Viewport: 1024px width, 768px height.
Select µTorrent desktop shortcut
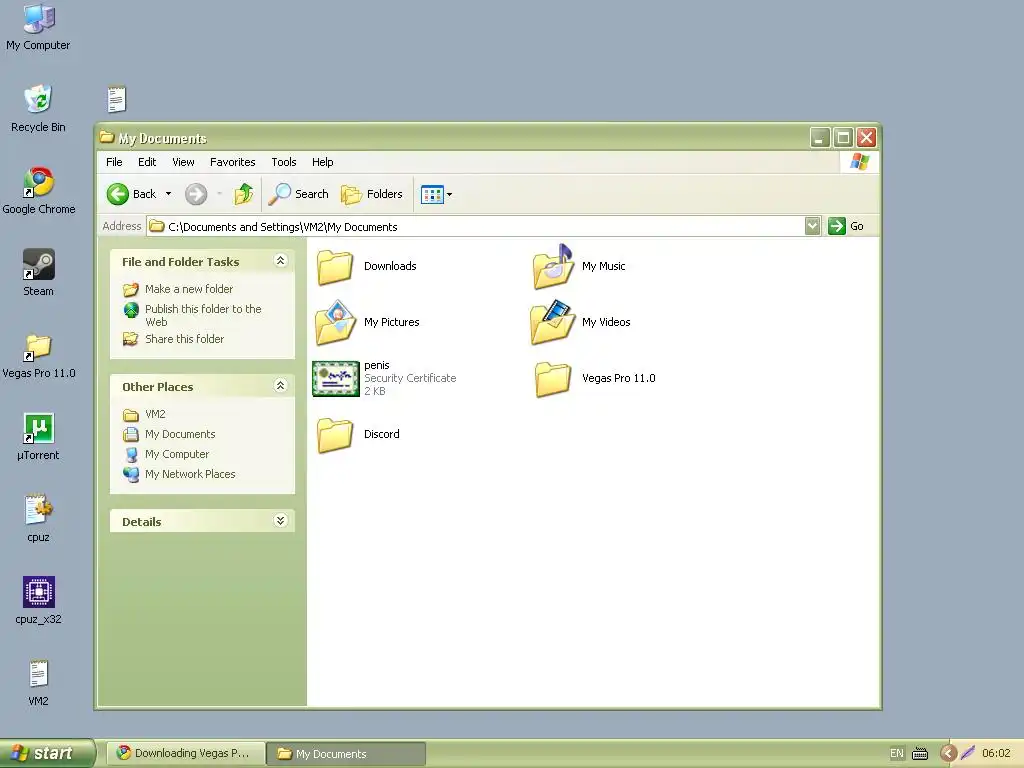point(39,437)
